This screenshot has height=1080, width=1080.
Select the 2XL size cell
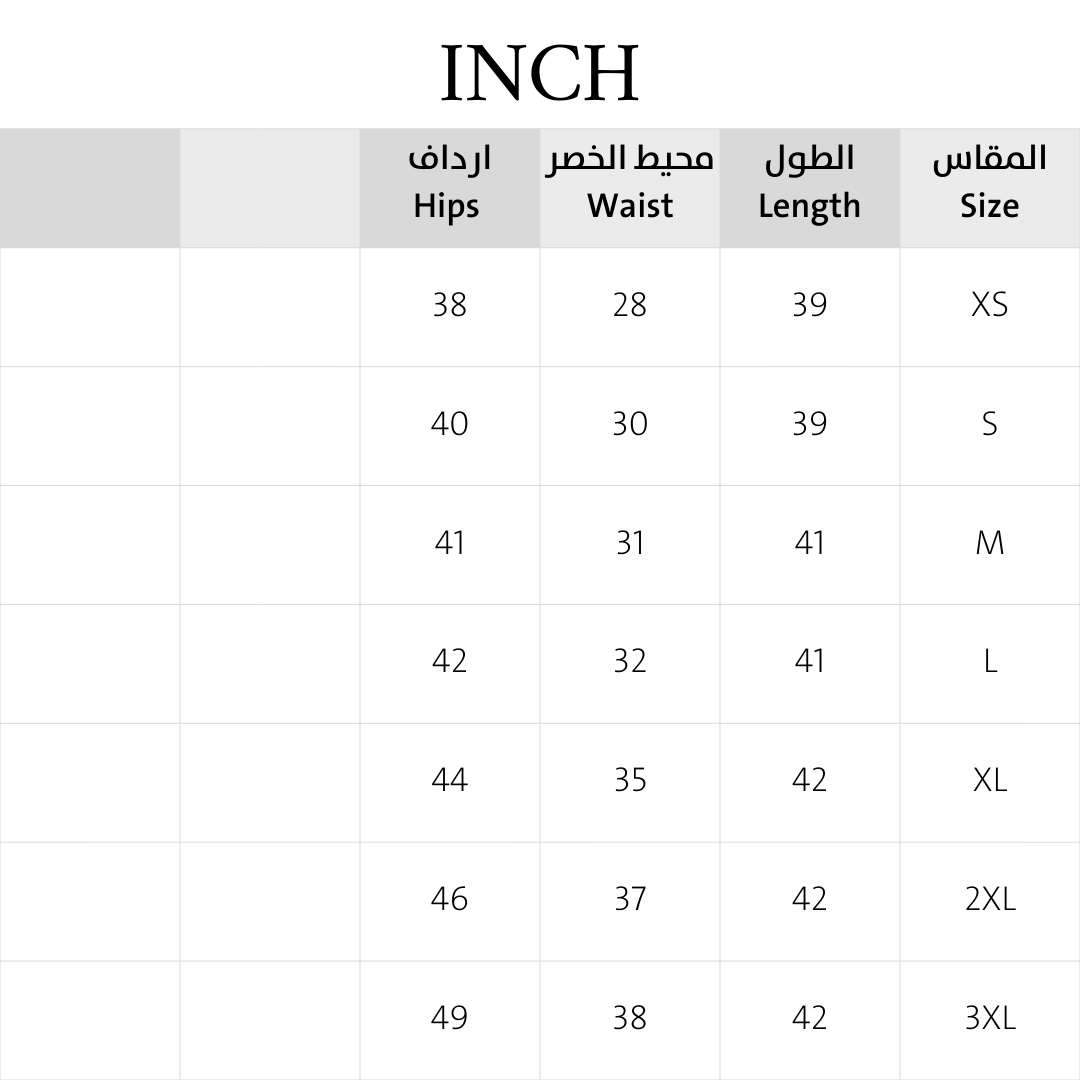tap(989, 899)
